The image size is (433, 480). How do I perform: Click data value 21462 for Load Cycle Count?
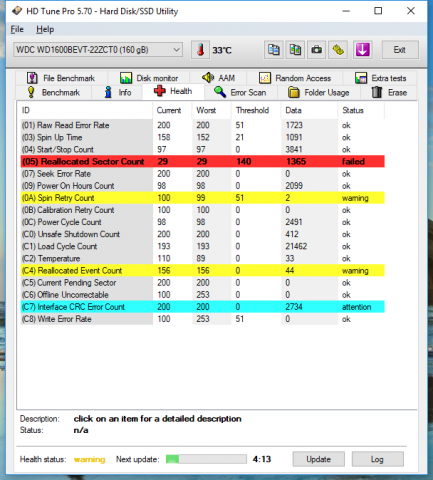[x=296, y=246]
